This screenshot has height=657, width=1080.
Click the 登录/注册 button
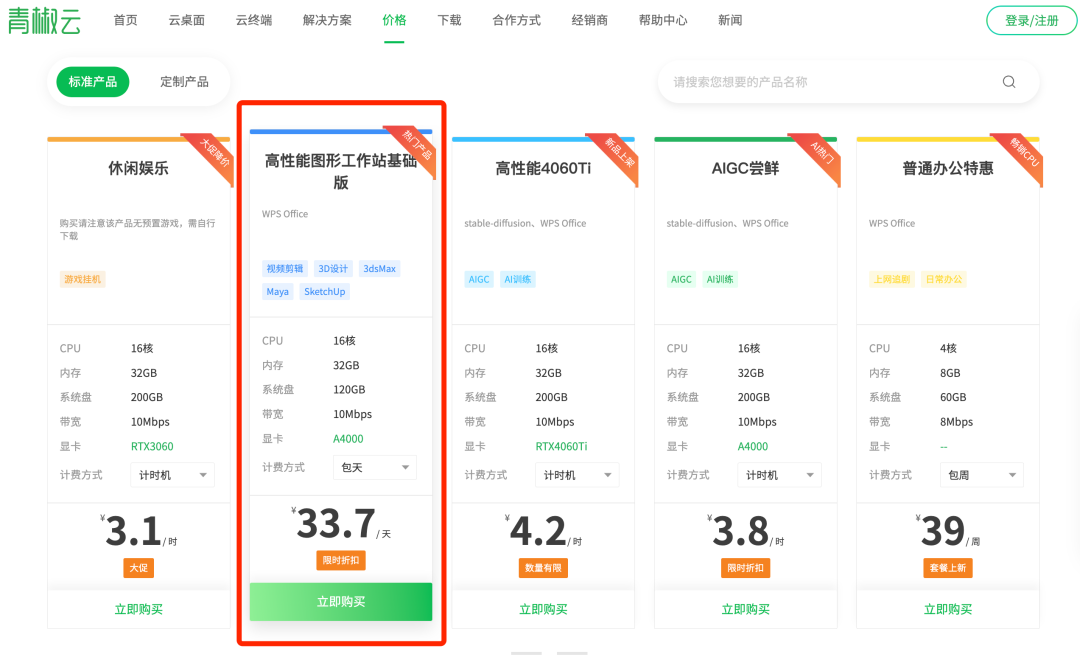(x=1031, y=21)
